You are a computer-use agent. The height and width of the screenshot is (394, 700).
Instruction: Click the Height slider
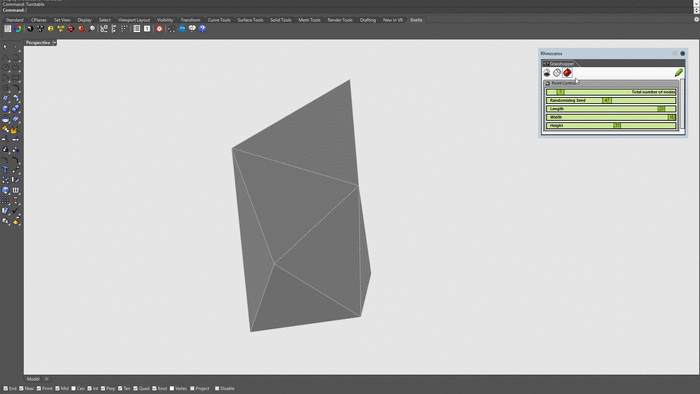tap(611, 126)
